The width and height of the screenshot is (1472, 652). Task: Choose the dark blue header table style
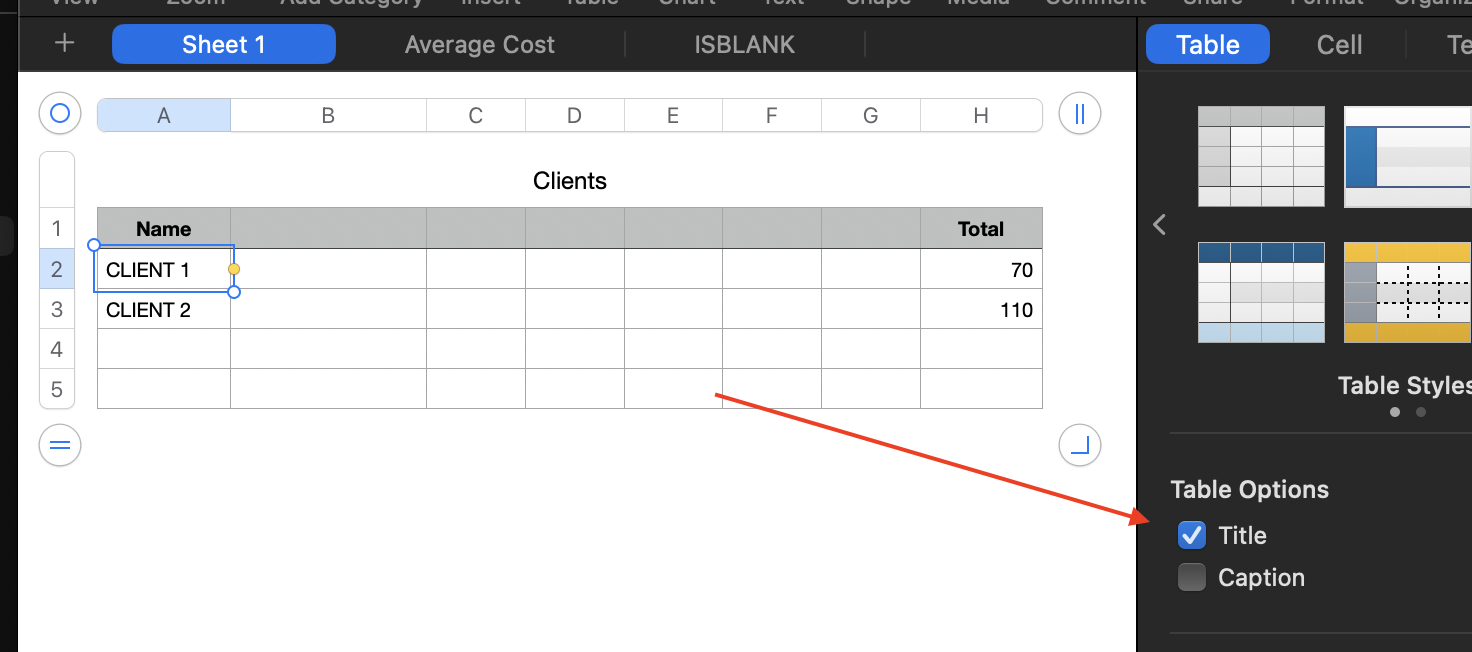click(1261, 292)
